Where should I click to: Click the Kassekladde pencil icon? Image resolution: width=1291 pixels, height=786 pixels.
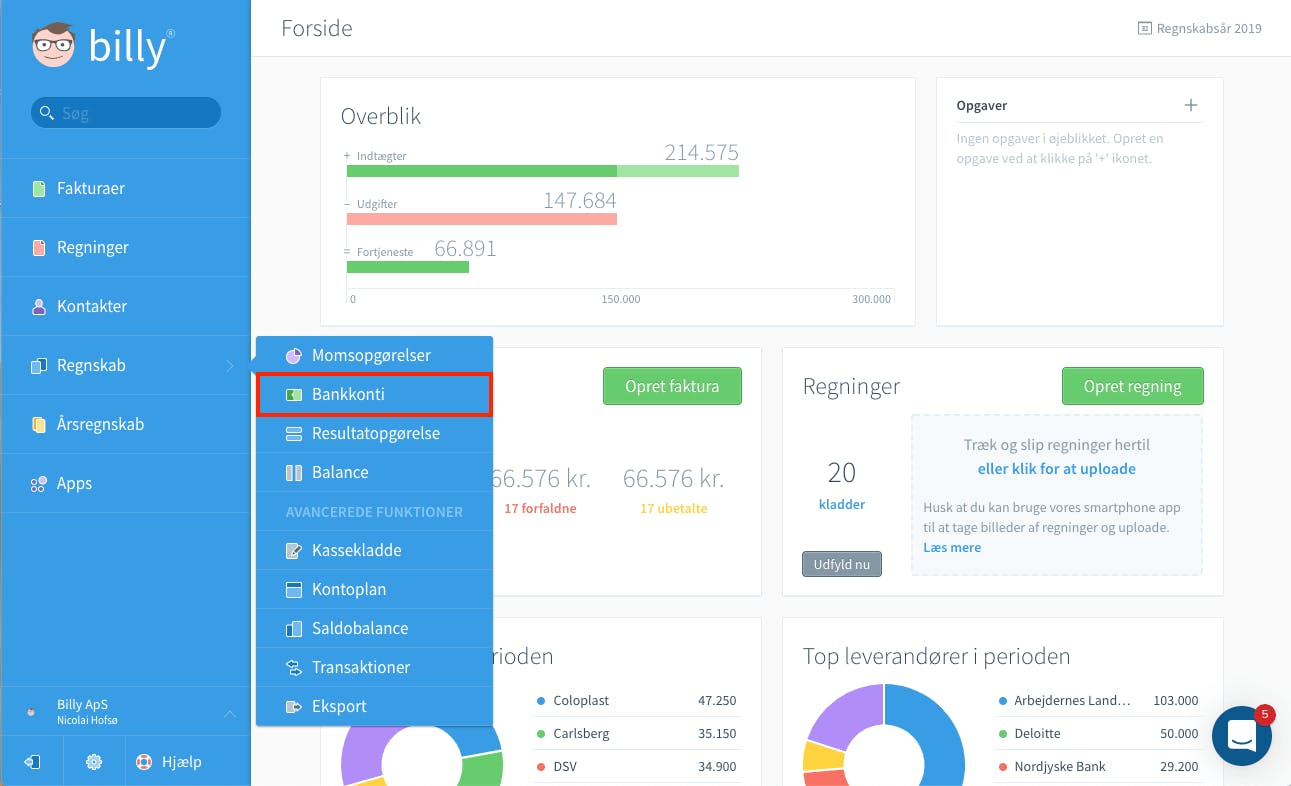pyautogui.click(x=294, y=550)
